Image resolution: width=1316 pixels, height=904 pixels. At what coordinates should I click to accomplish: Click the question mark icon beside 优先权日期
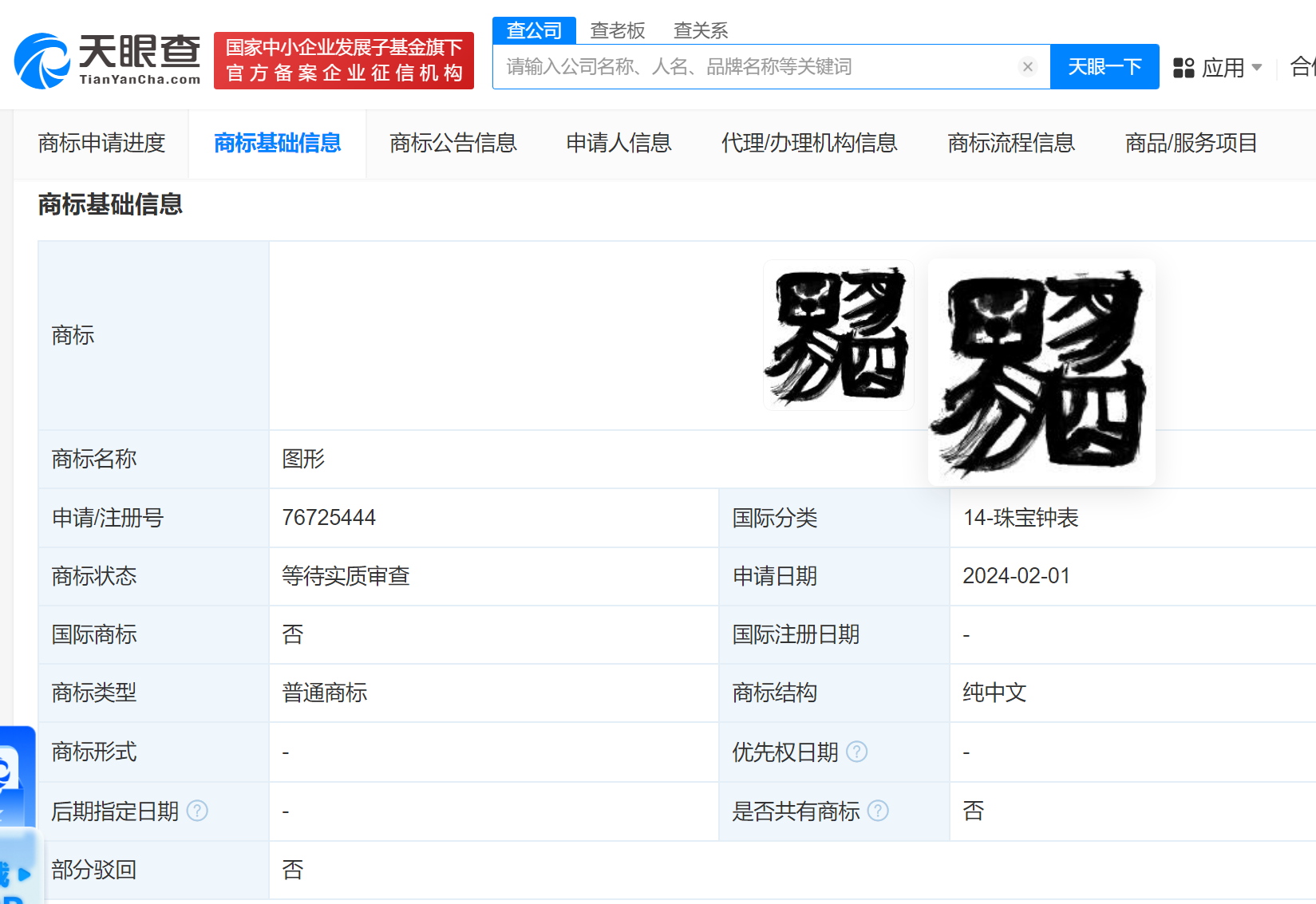coord(857,752)
